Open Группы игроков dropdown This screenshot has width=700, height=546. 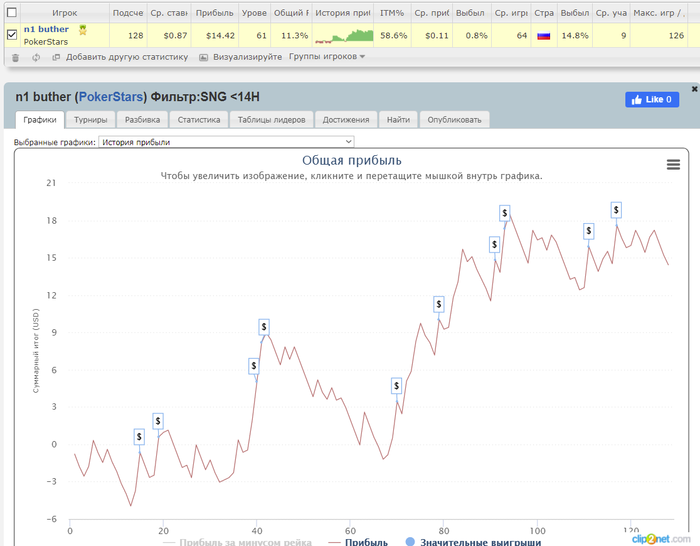(x=327, y=57)
